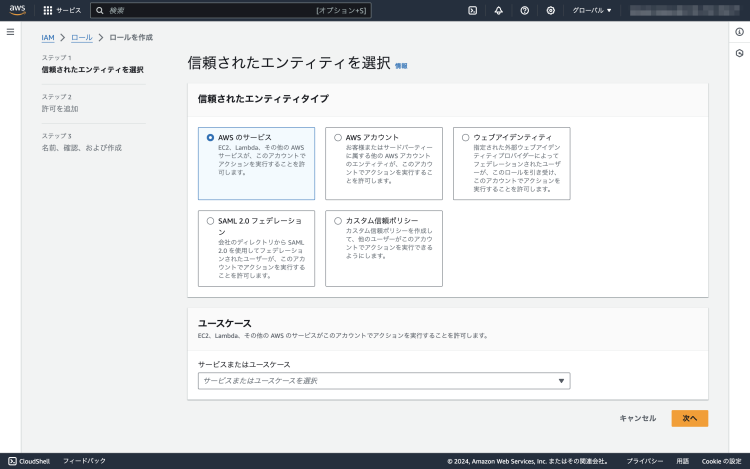Open the settings gear icon
The image size is (750, 469).
tap(551, 11)
